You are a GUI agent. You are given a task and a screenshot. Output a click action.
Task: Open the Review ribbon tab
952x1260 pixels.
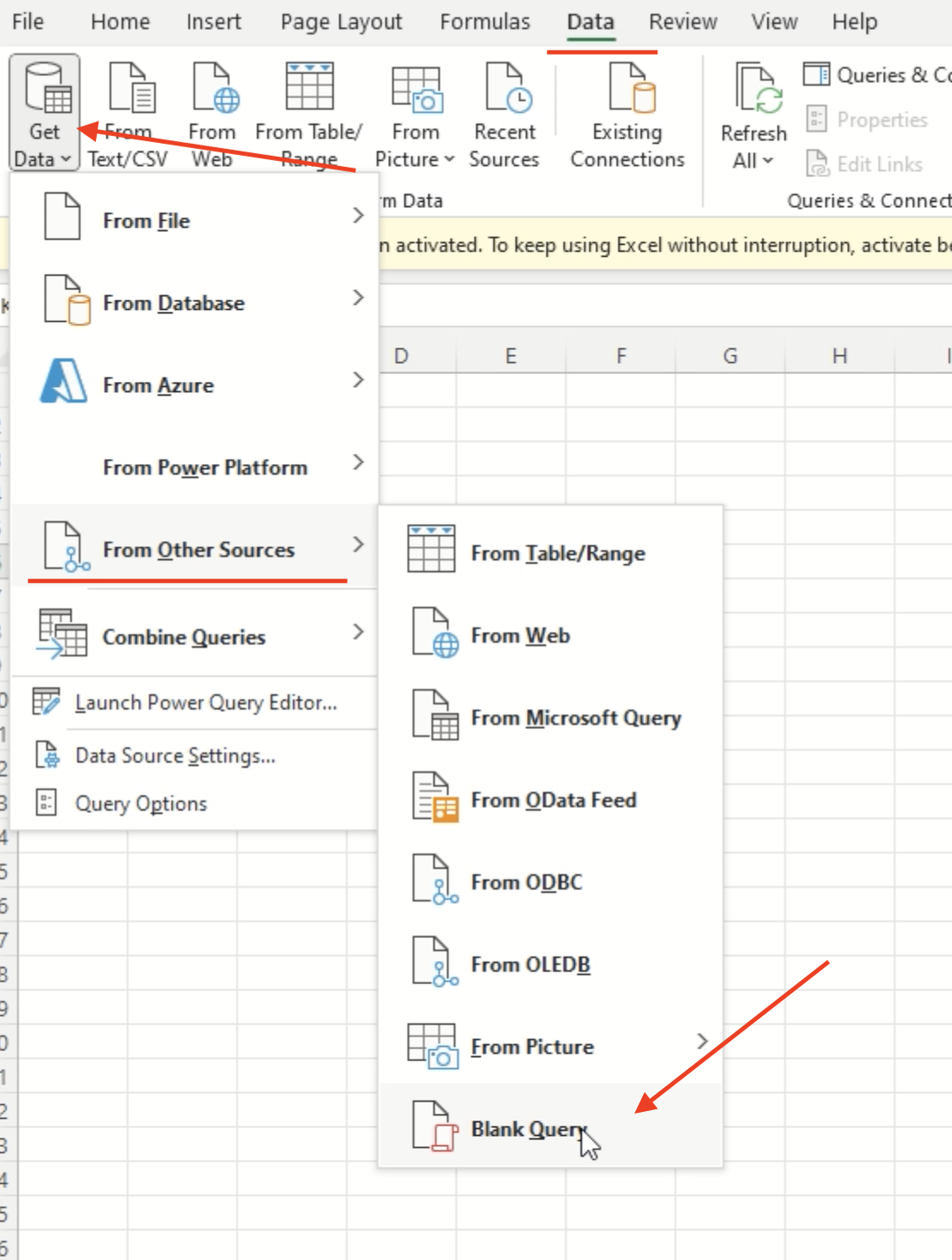682,21
